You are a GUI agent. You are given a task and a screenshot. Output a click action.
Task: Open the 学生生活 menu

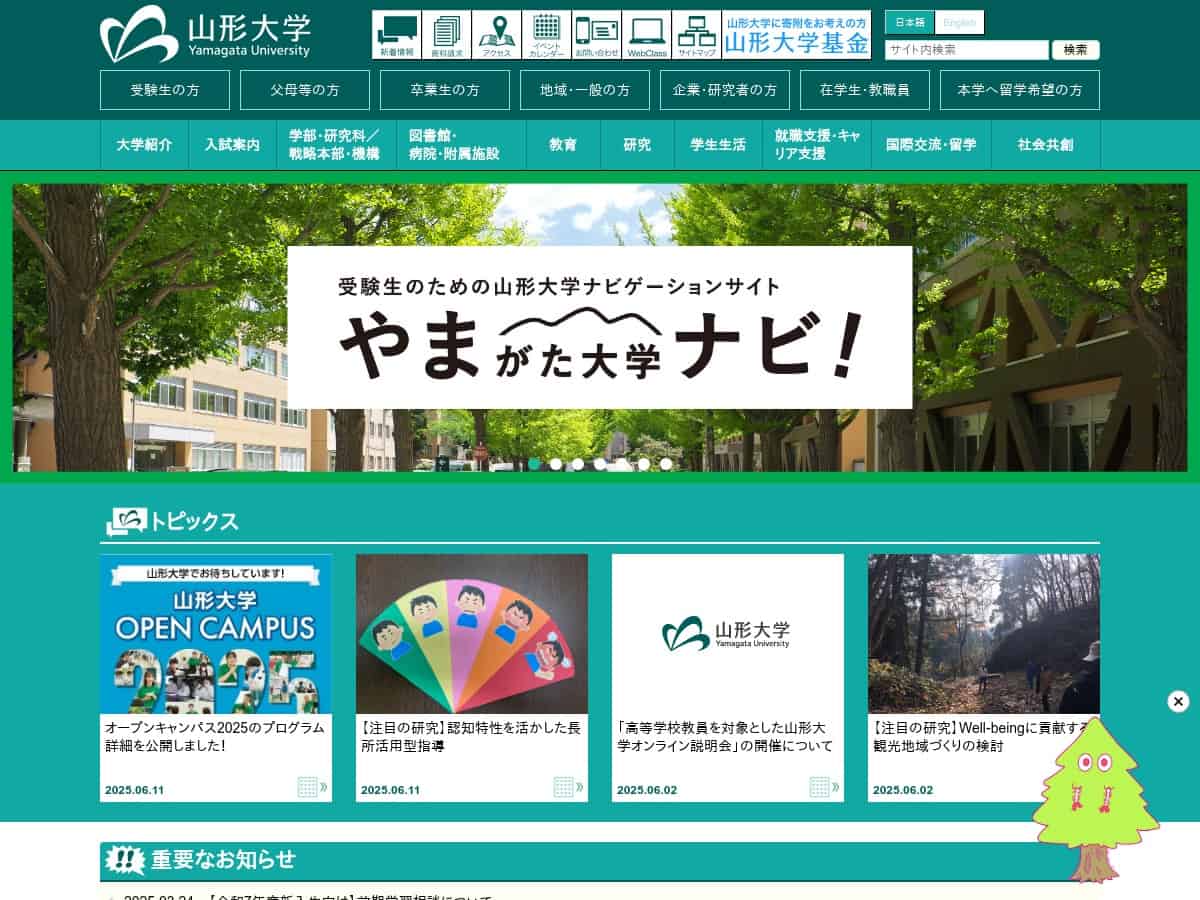(x=718, y=145)
